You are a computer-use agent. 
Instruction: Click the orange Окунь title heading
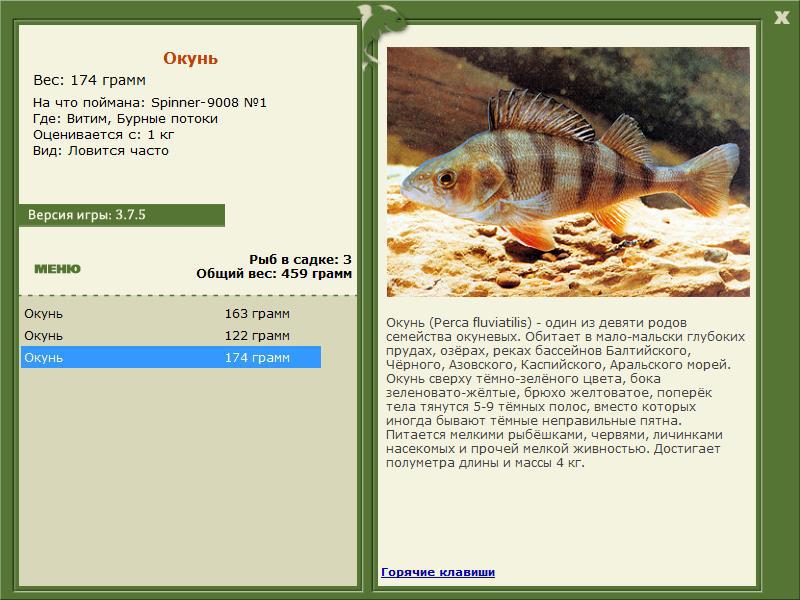pyautogui.click(x=190, y=58)
